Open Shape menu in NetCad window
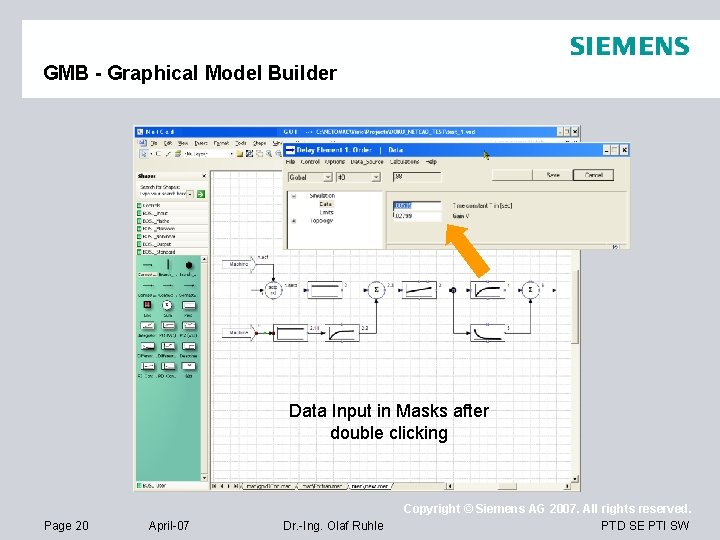The width and height of the screenshot is (720, 540). [x=259, y=143]
